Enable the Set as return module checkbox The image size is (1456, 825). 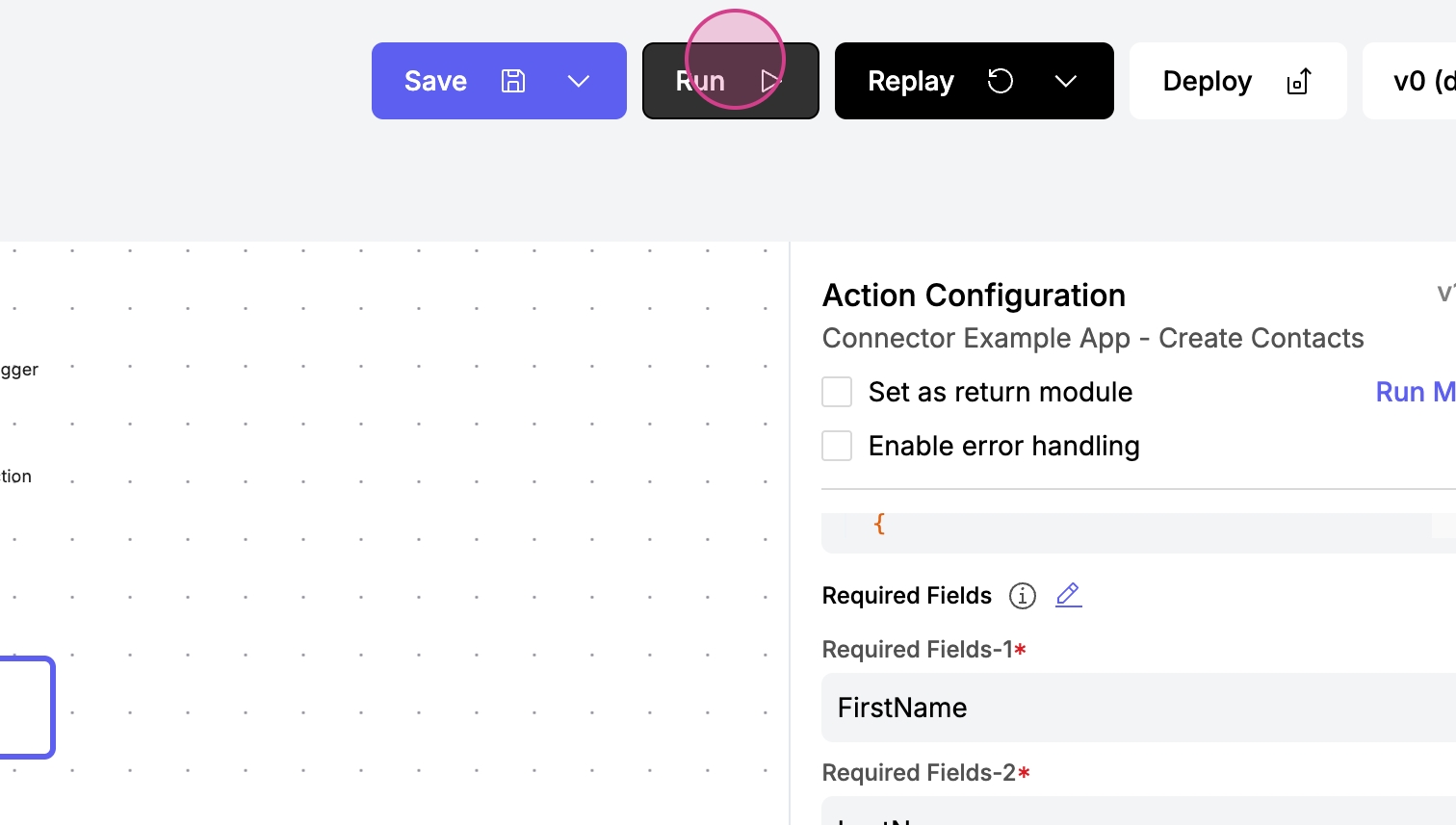click(837, 392)
